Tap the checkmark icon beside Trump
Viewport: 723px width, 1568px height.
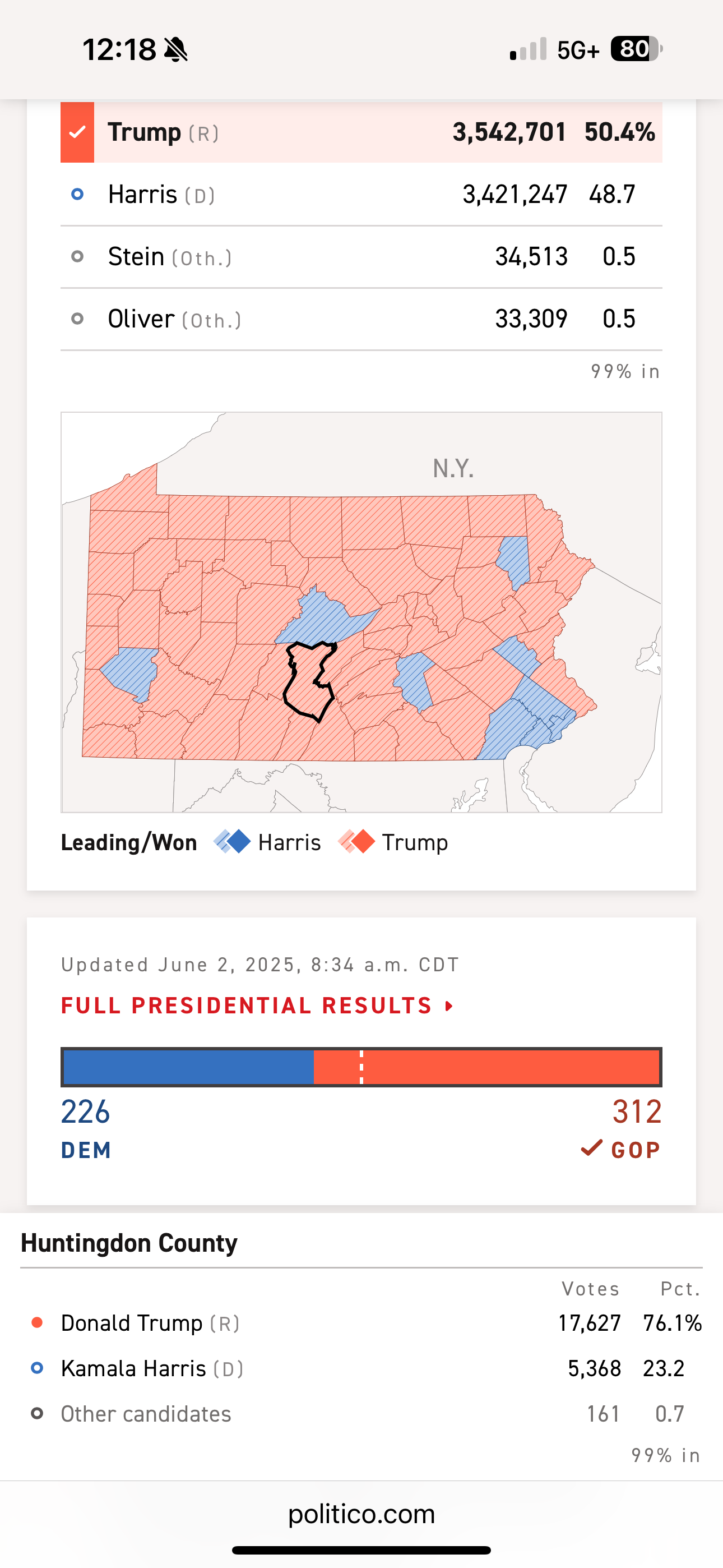click(77, 132)
